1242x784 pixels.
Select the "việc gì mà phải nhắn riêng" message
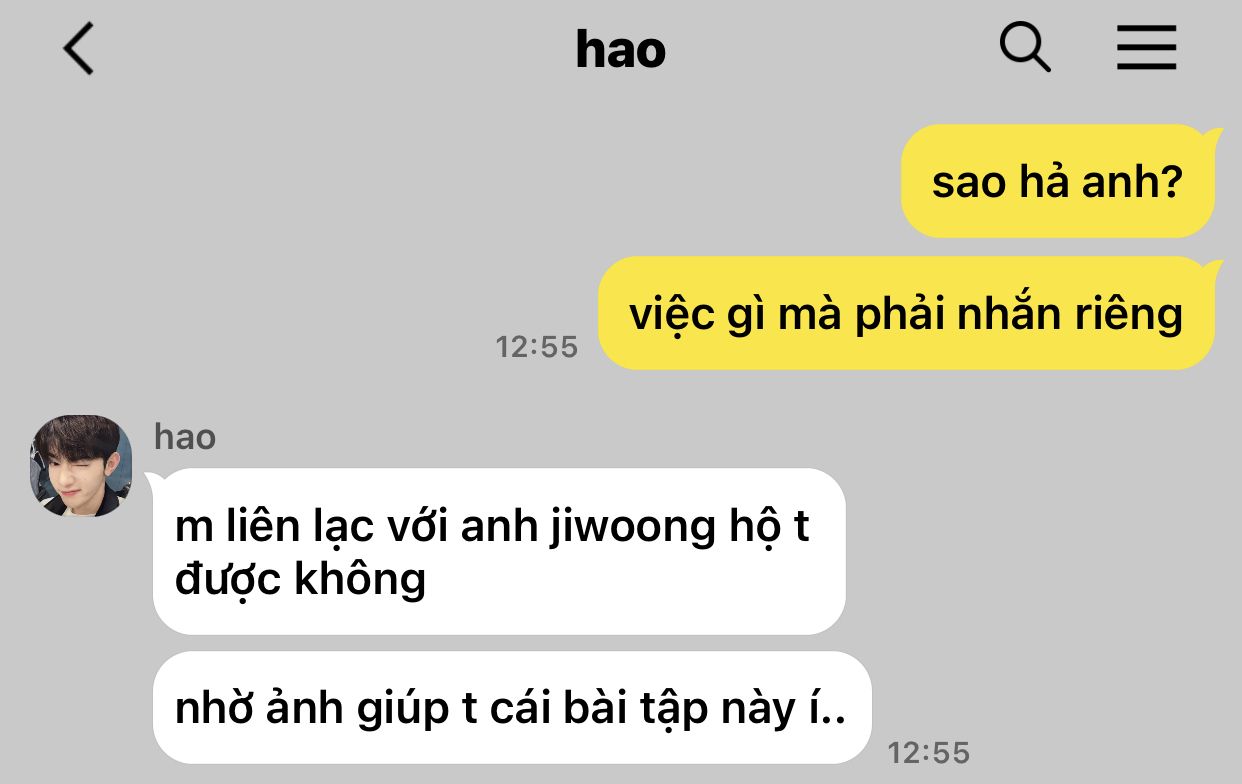click(906, 313)
